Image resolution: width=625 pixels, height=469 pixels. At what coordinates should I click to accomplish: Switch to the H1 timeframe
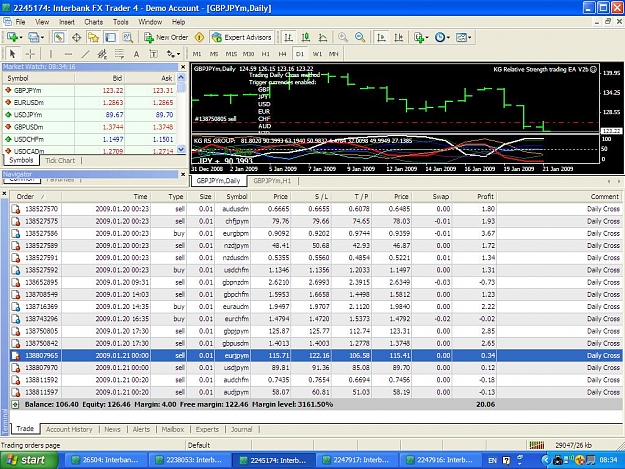click(265, 54)
